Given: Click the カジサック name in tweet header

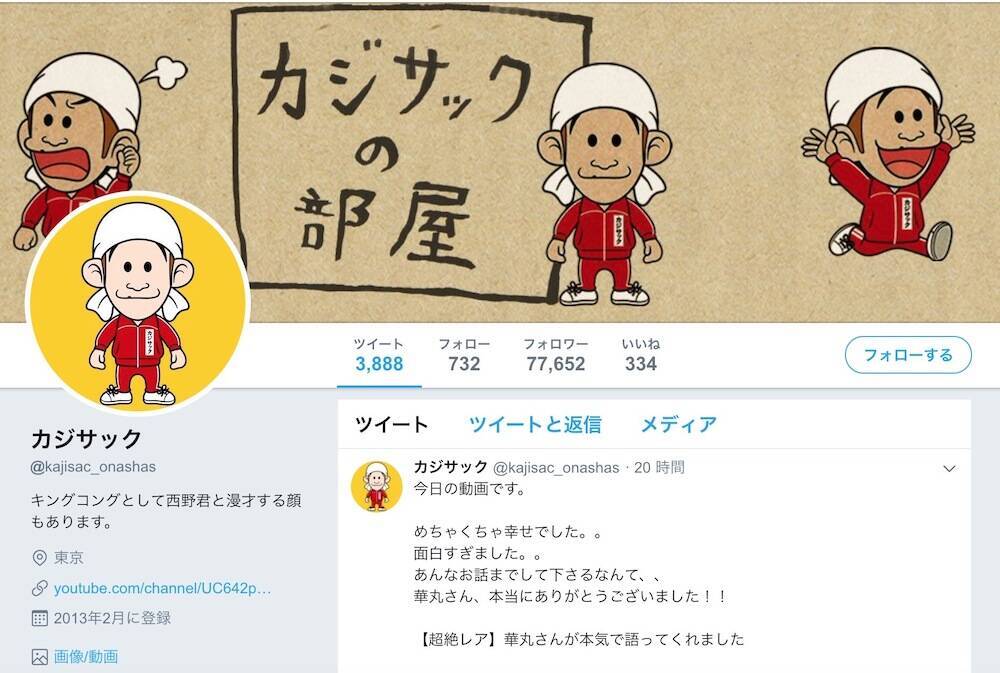Looking at the screenshot, I should (451, 467).
